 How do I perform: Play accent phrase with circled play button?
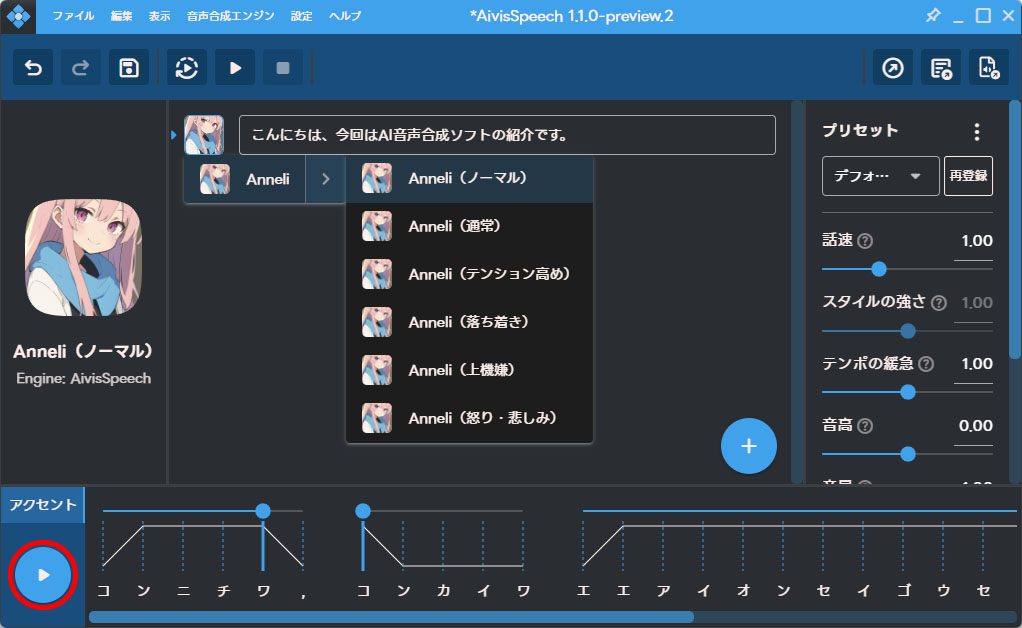43,575
